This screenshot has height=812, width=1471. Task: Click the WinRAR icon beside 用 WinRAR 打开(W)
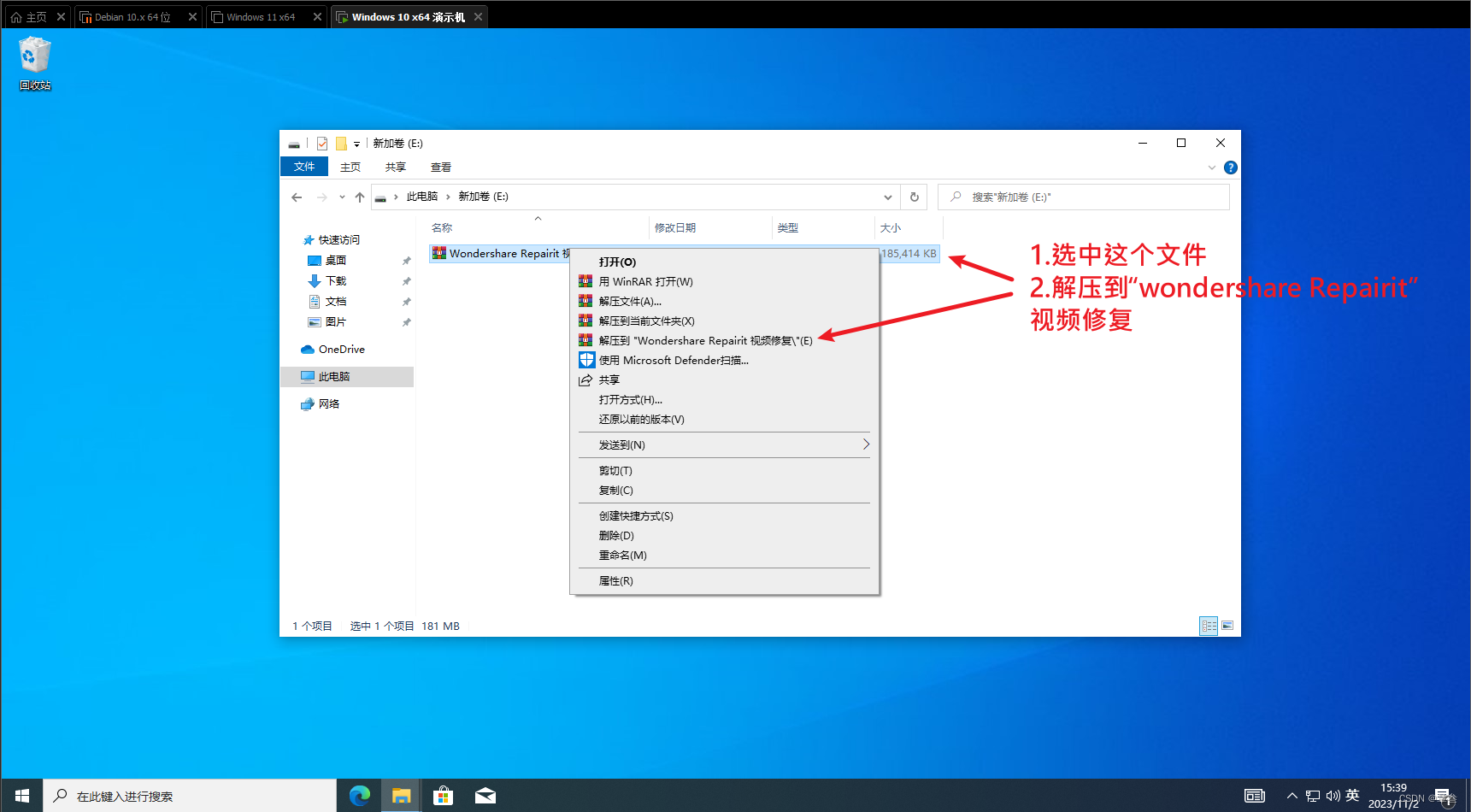point(585,281)
